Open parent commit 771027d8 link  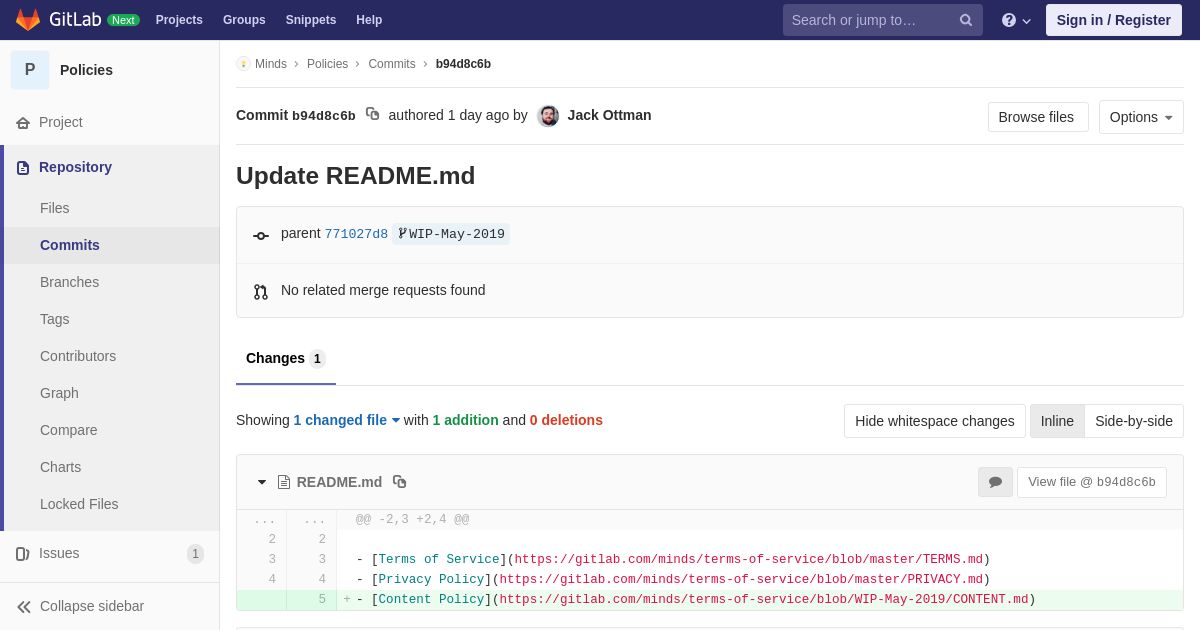click(356, 234)
